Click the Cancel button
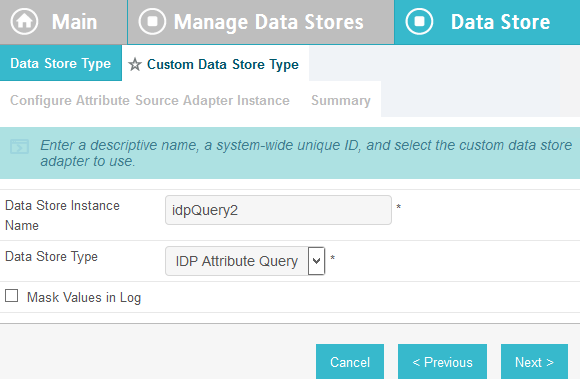Image resolution: width=580 pixels, height=379 pixels. pyautogui.click(x=350, y=362)
